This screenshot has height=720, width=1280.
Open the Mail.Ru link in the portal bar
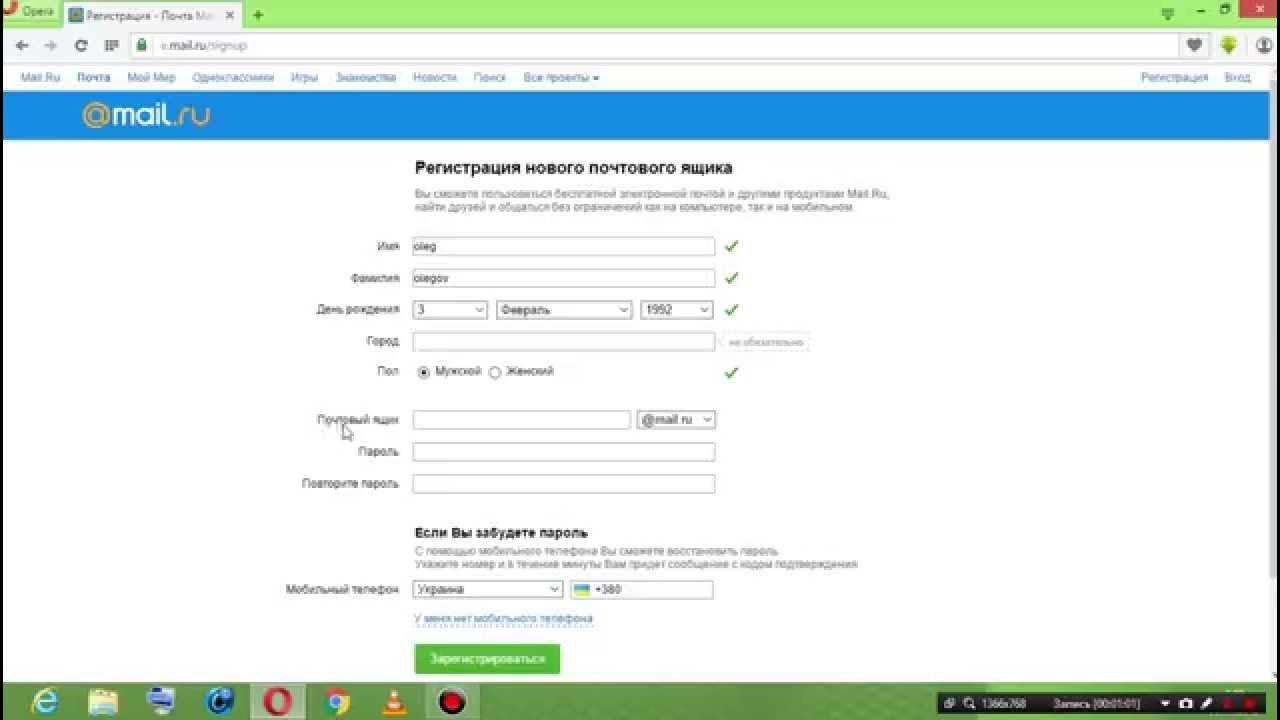point(40,77)
